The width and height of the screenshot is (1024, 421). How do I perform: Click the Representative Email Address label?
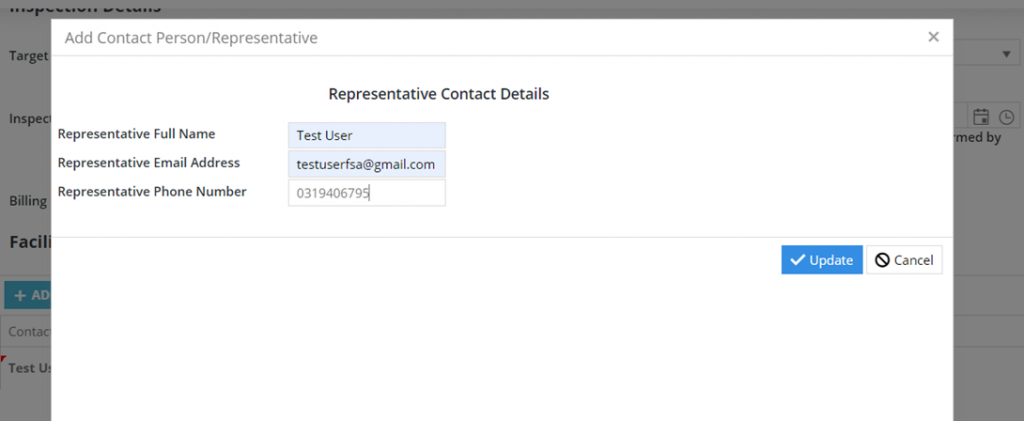(x=149, y=163)
